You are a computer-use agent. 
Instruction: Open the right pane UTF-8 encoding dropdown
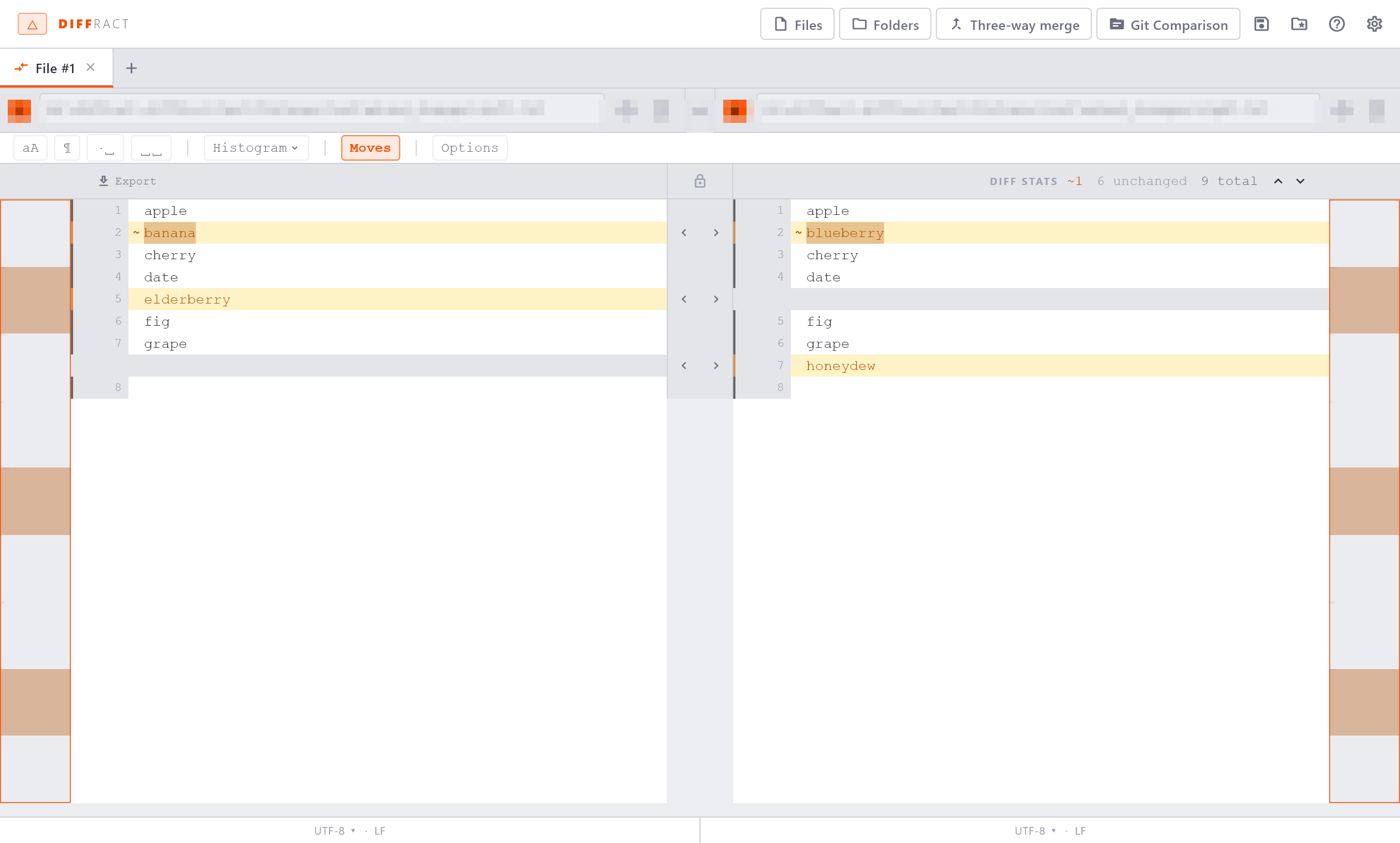pyautogui.click(x=1036, y=830)
